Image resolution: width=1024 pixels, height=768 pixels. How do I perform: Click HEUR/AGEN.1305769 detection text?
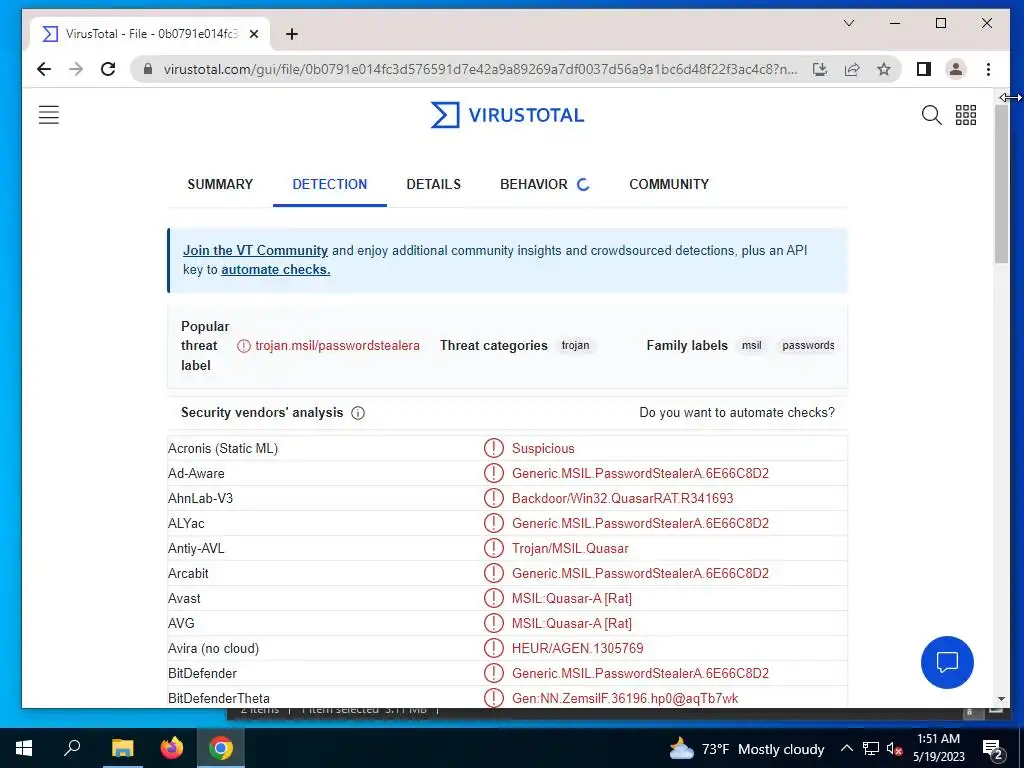tap(577, 648)
